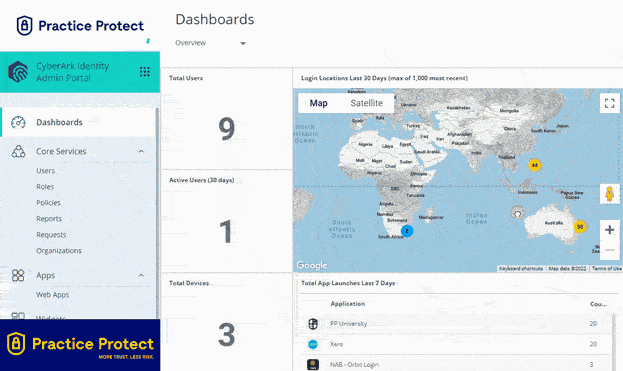Click the Application column header
The image size is (623, 371).
(x=348, y=304)
